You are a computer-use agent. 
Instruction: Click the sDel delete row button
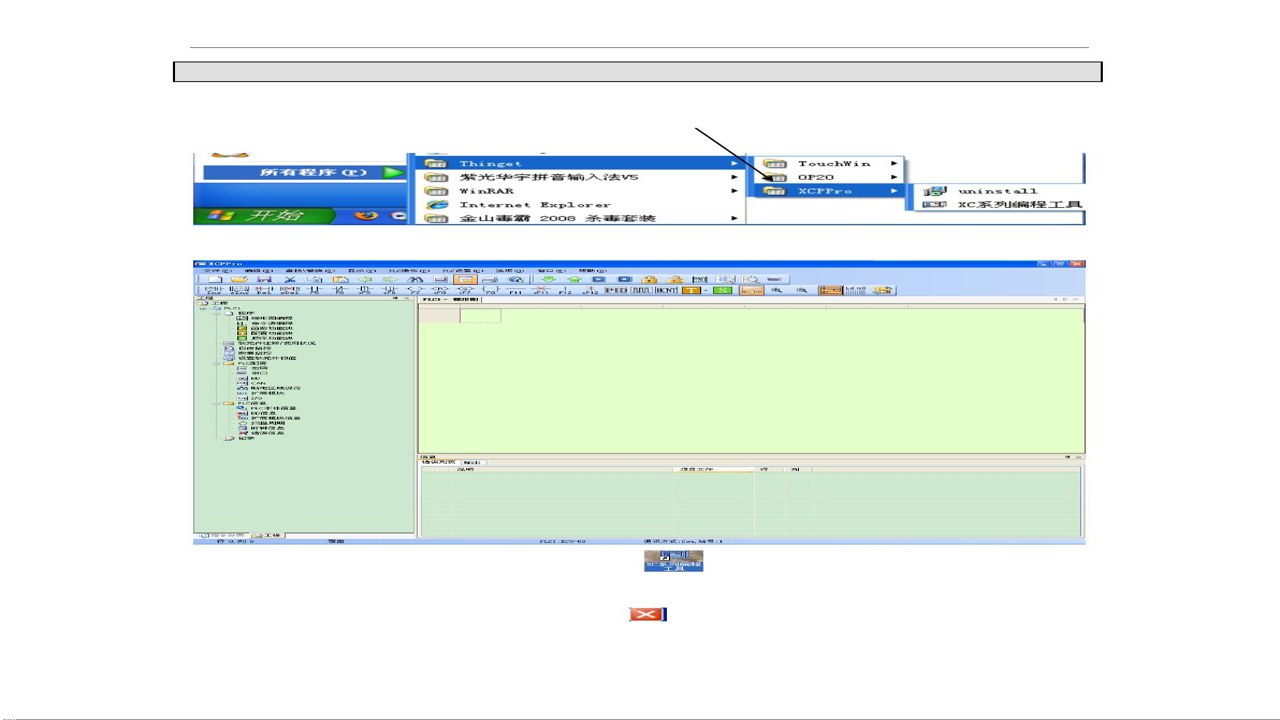click(x=290, y=291)
